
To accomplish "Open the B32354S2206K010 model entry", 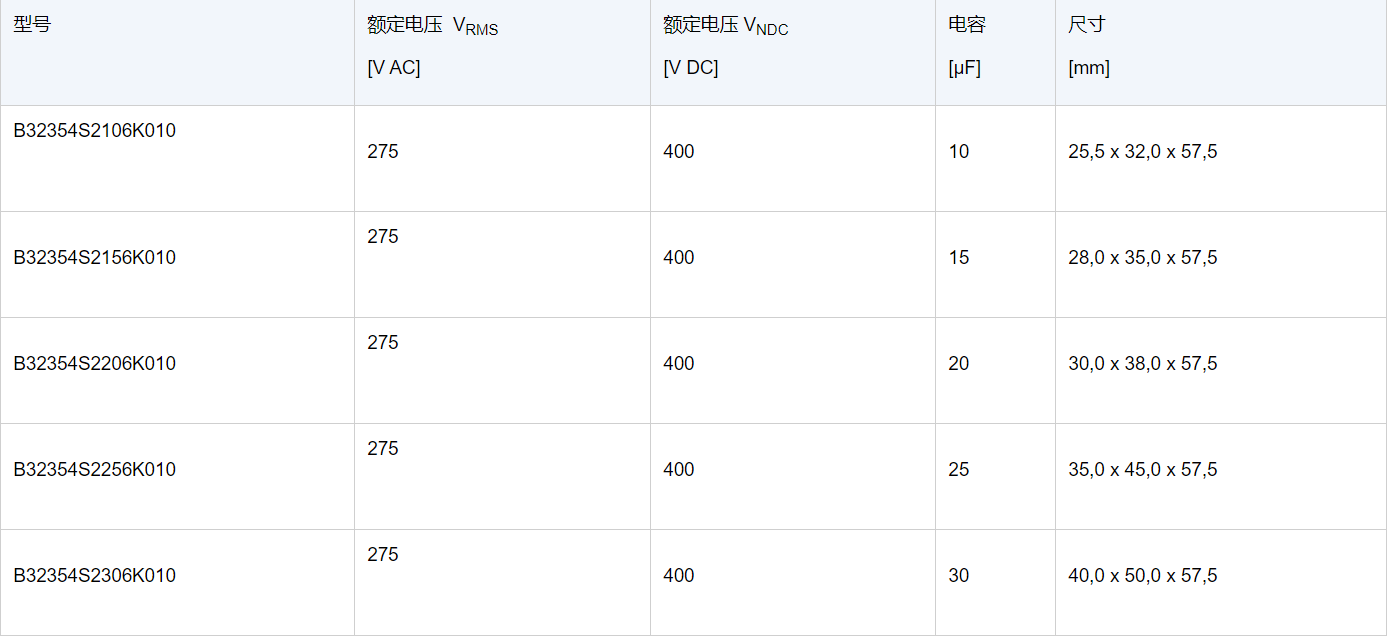I will pyautogui.click(x=94, y=364).
